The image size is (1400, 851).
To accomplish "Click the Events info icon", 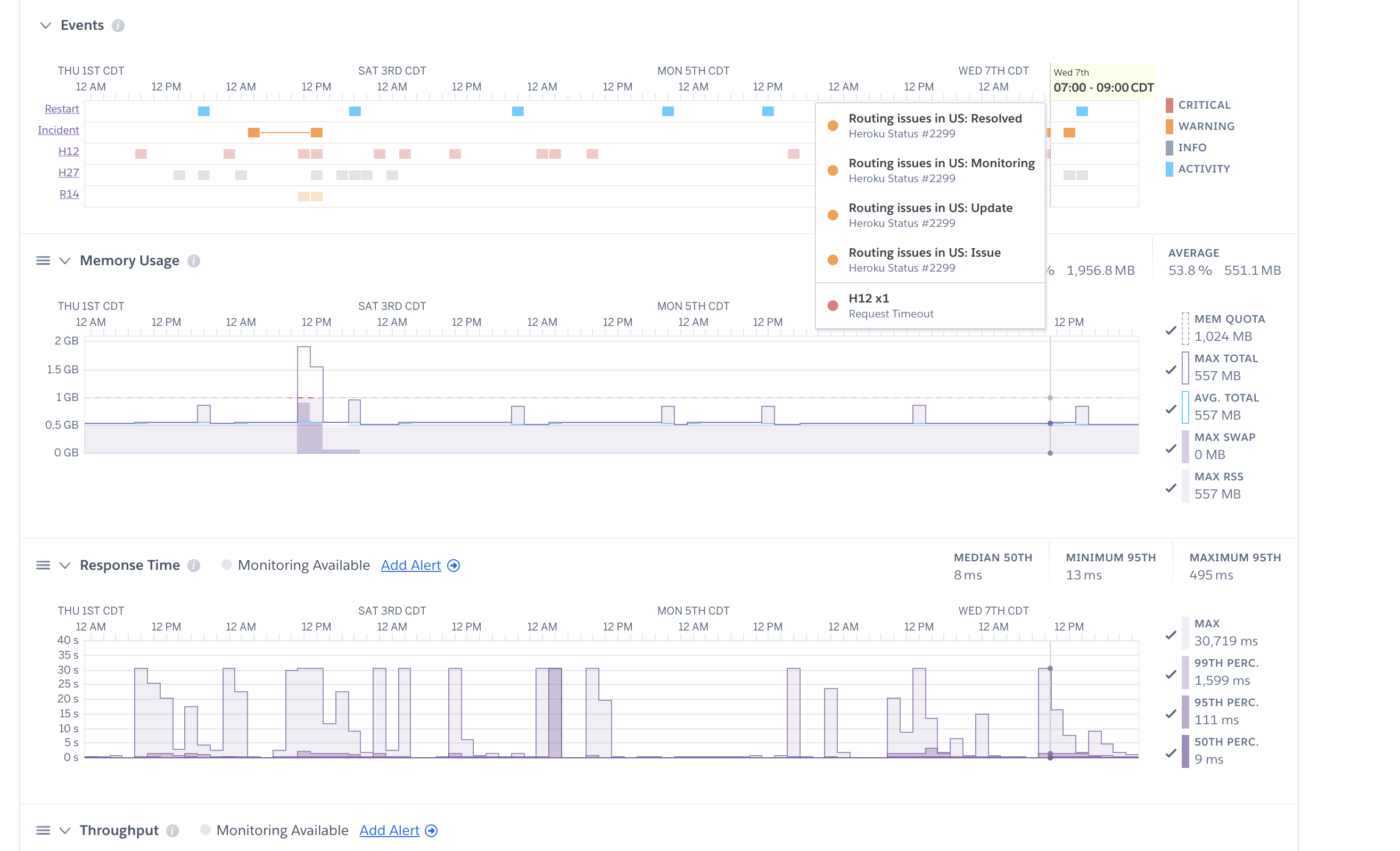I will click(118, 26).
